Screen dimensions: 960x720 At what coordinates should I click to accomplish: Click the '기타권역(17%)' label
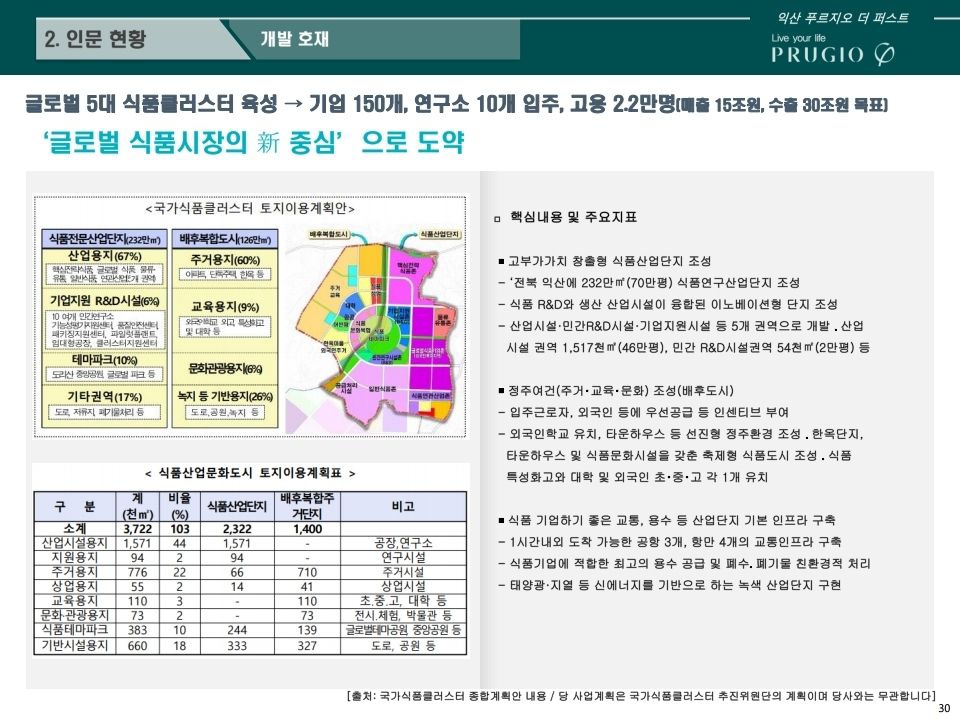point(104,397)
